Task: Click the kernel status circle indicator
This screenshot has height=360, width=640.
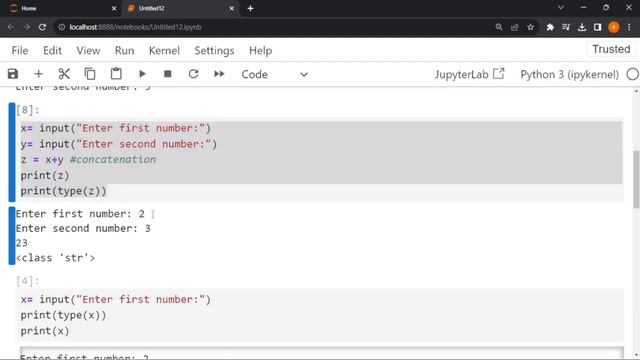Action: tap(633, 74)
